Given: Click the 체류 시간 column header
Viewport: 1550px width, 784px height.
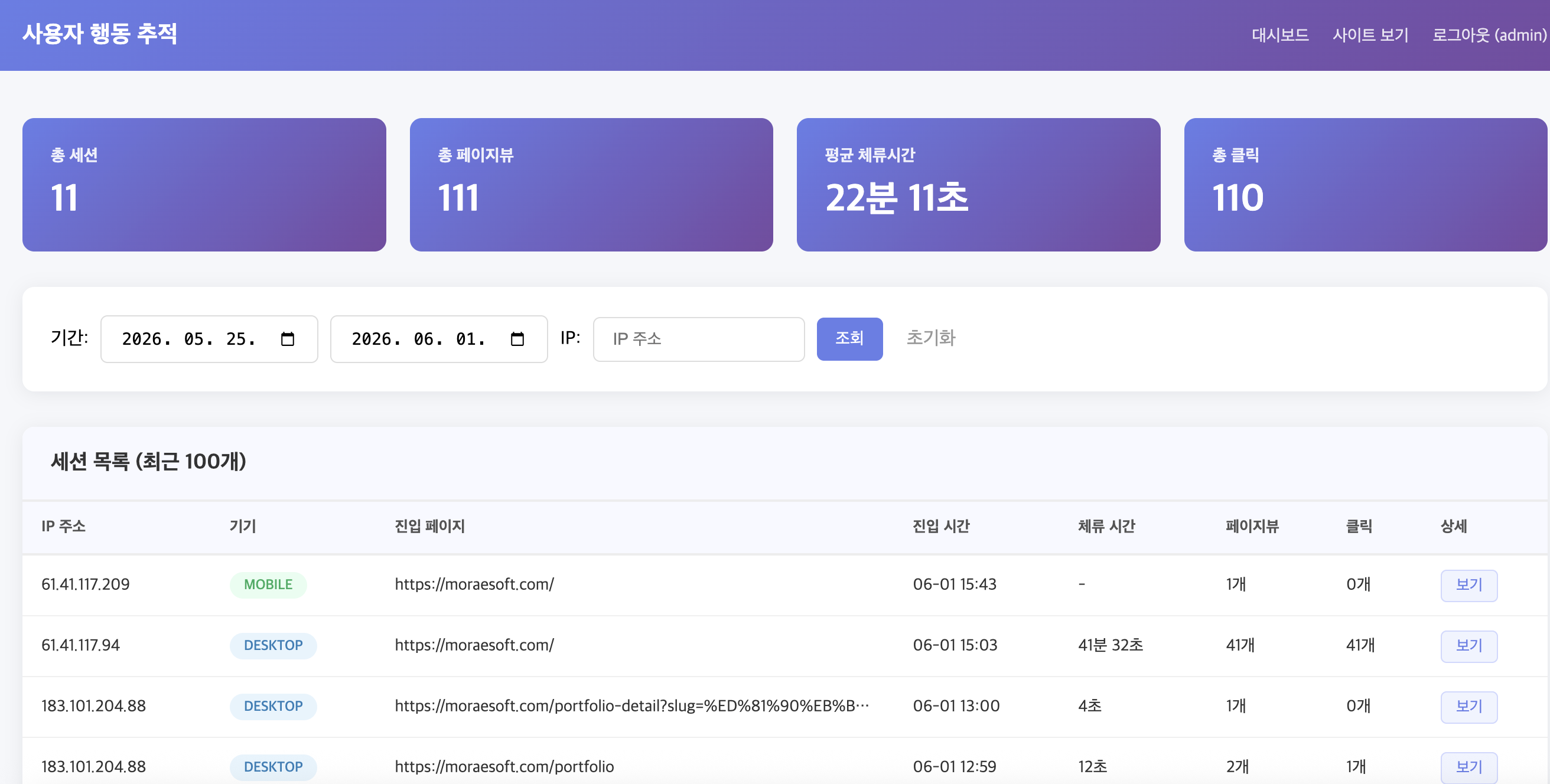Looking at the screenshot, I should 1106,527.
